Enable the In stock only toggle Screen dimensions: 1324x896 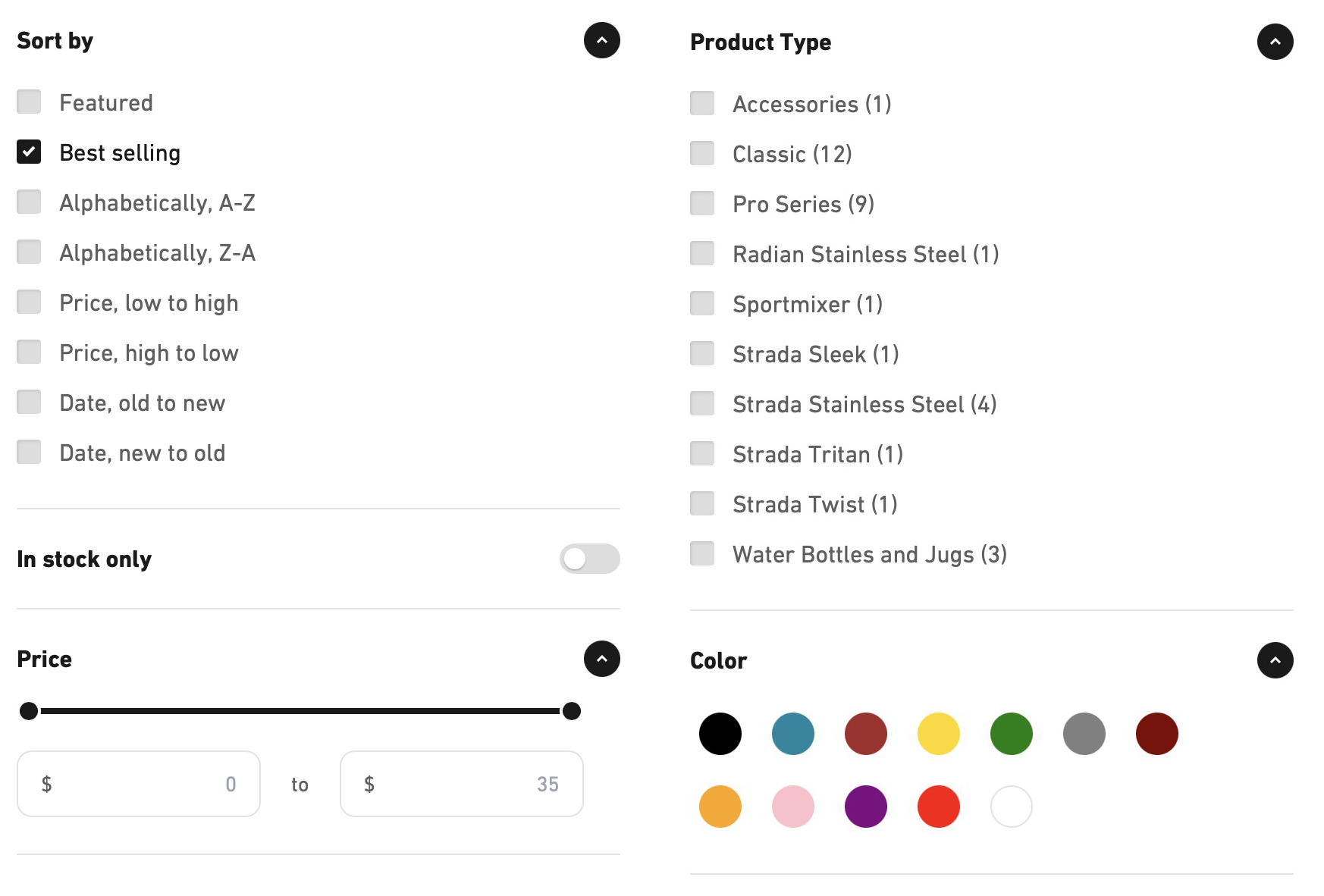tap(589, 559)
